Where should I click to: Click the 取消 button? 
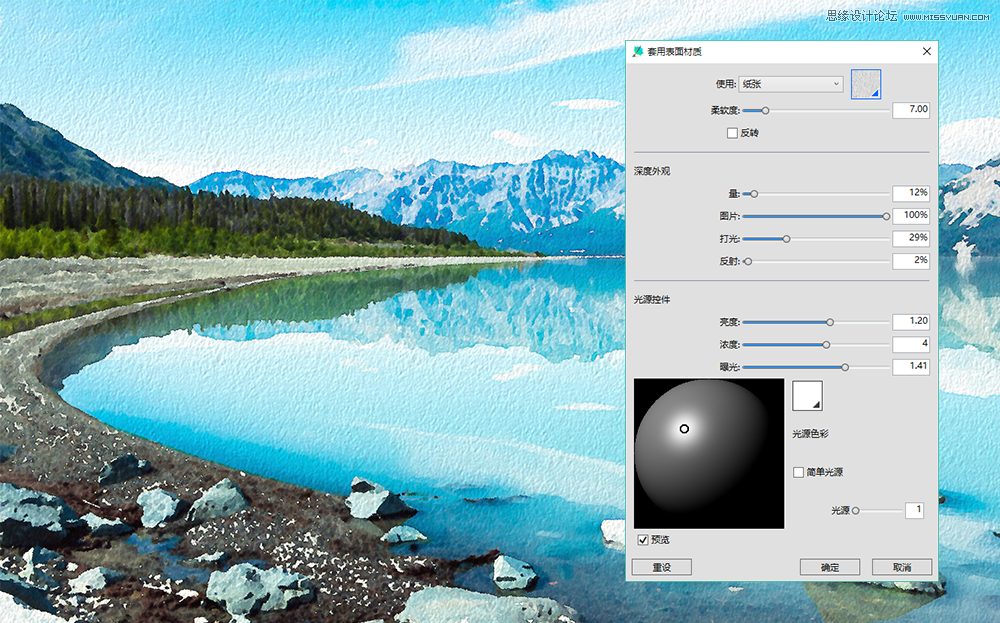[x=902, y=567]
